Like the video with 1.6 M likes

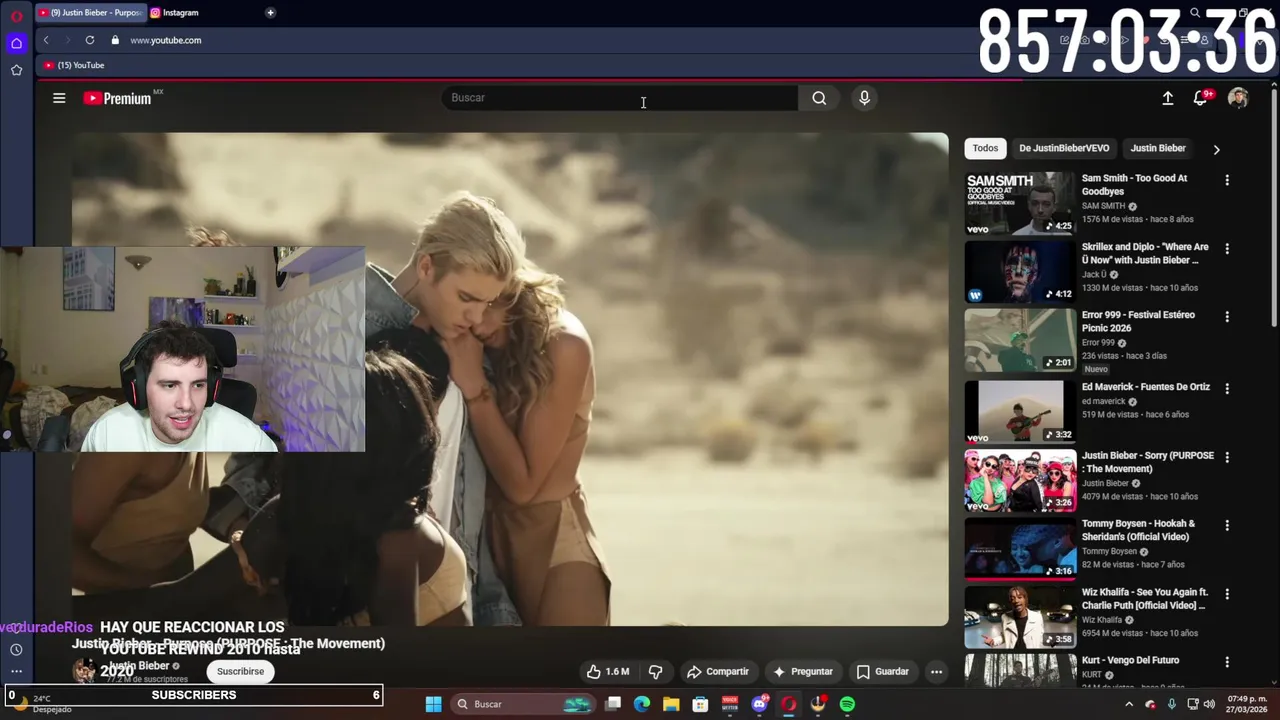(x=608, y=672)
